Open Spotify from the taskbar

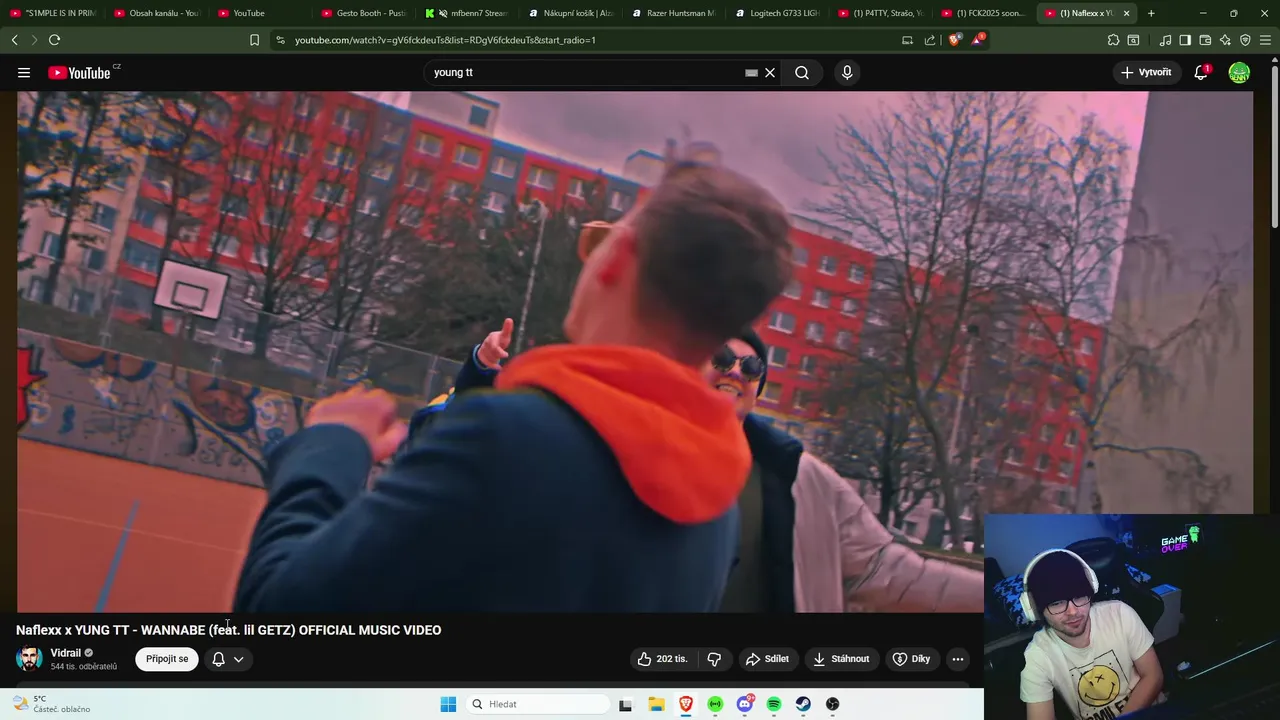tap(774, 704)
